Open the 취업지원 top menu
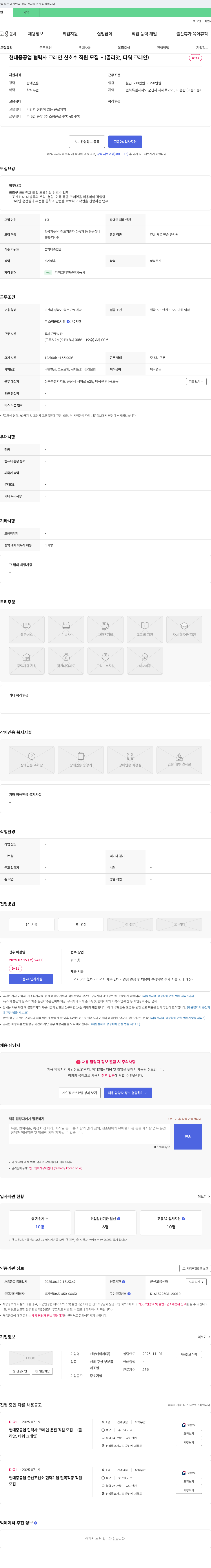 pos(70,34)
